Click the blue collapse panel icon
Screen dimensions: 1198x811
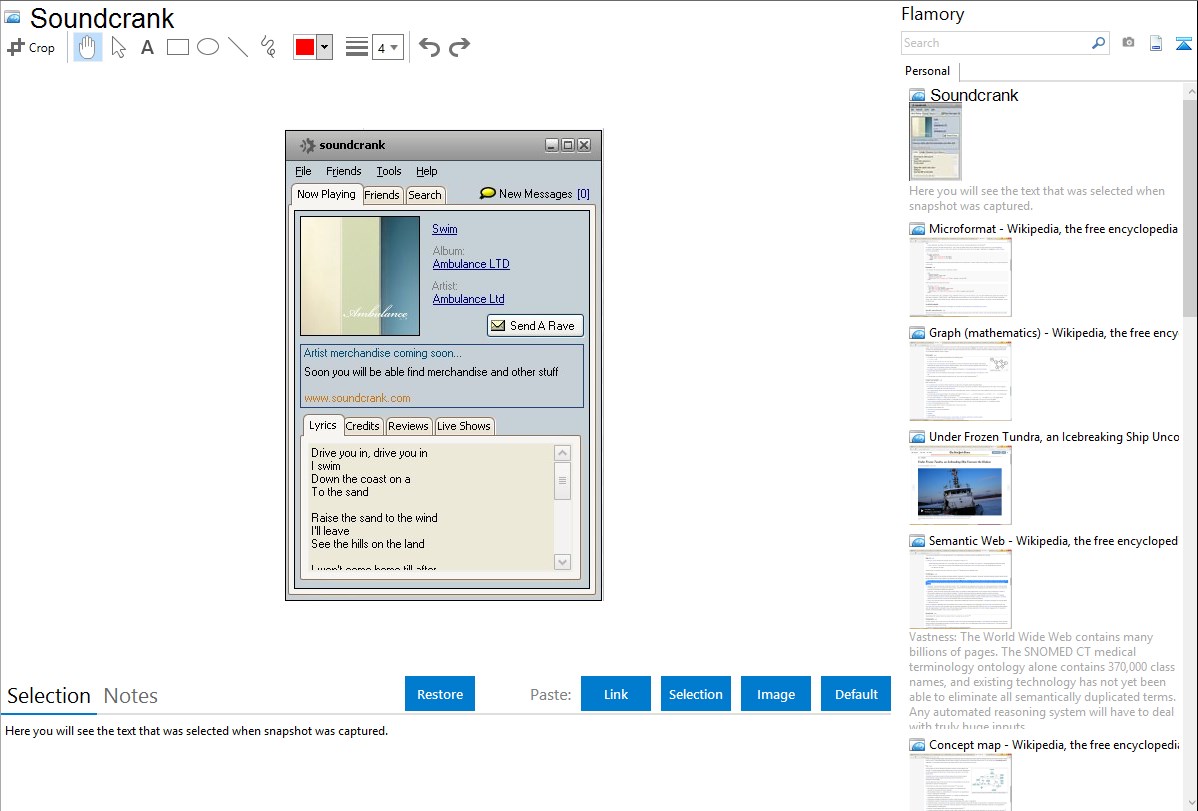coord(1183,43)
